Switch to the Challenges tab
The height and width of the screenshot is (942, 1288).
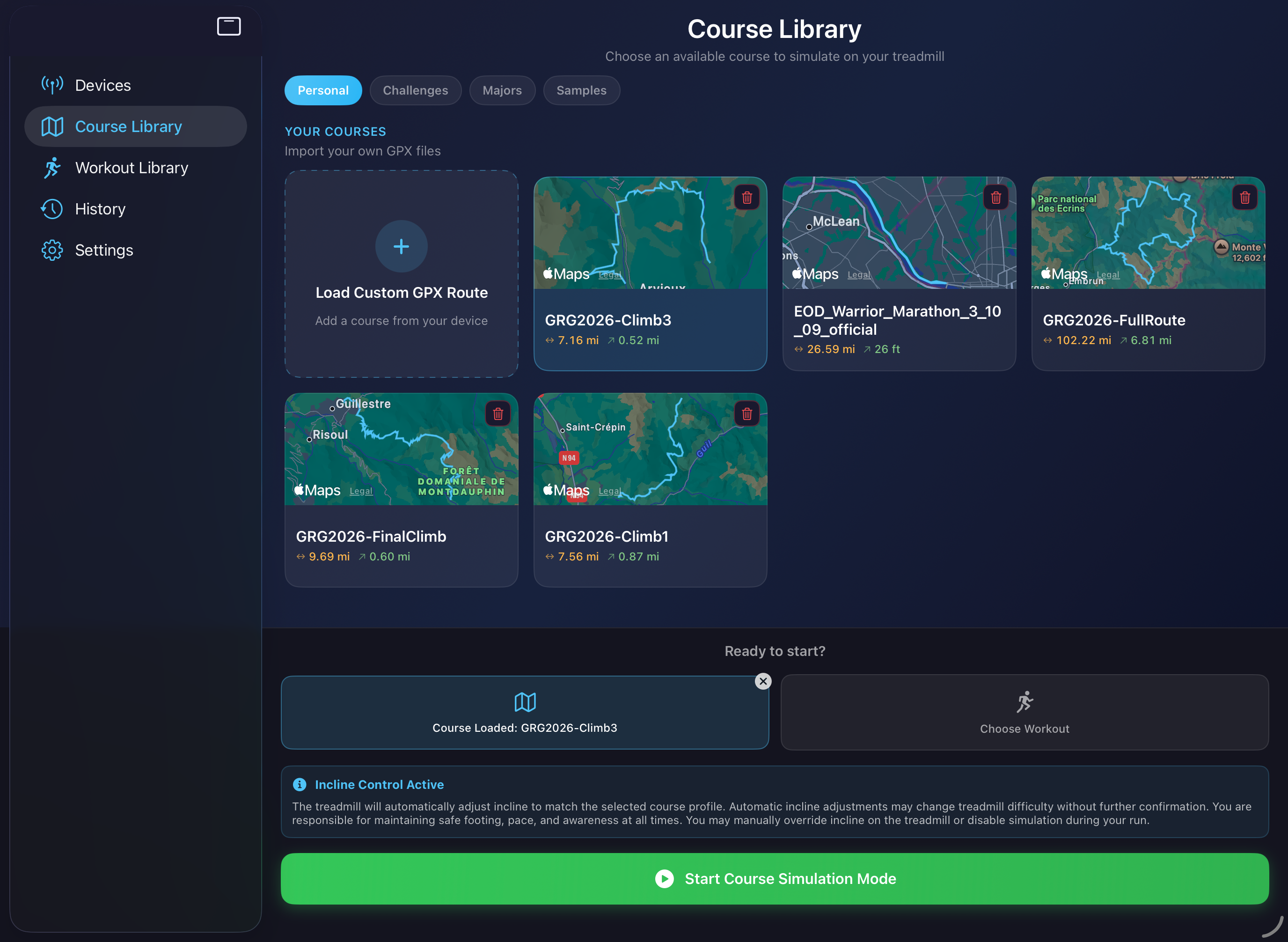pyautogui.click(x=416, y=90)
